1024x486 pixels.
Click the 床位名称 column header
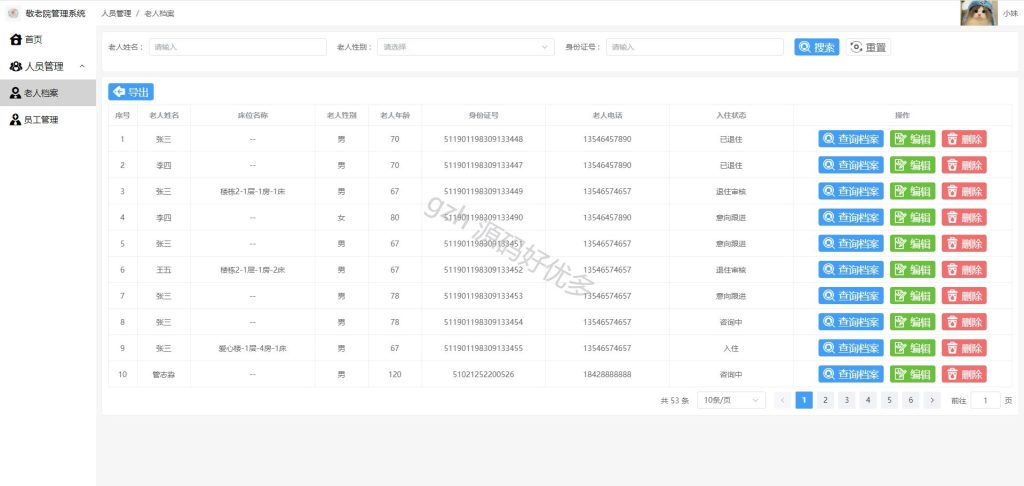252,116
